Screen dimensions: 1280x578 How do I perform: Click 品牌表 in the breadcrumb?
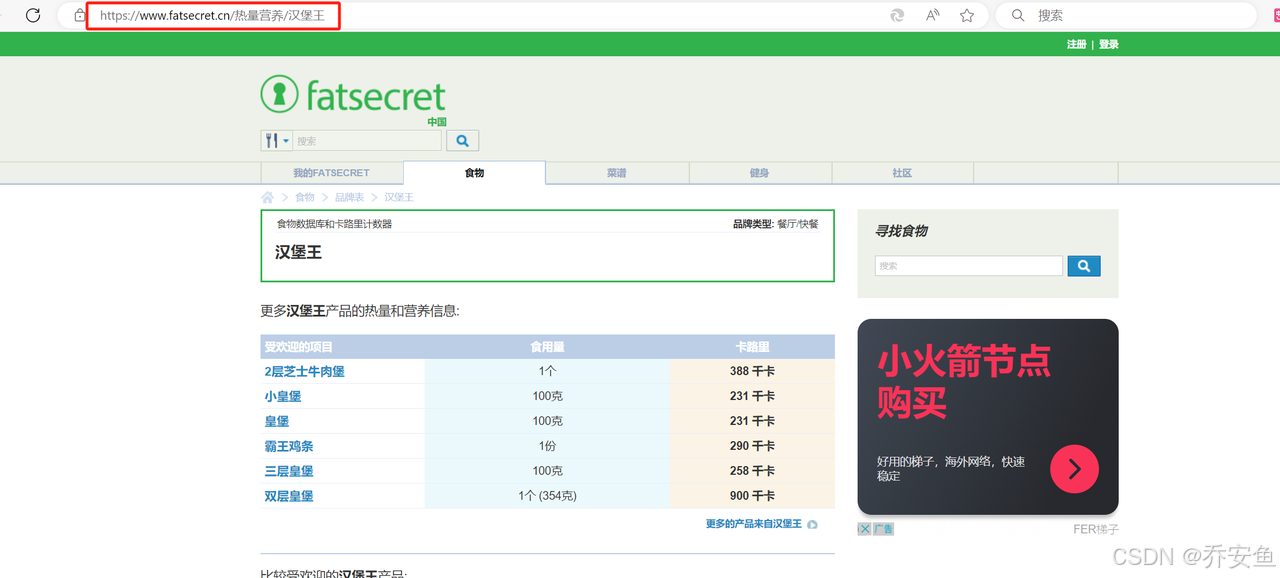coord(349,197)
